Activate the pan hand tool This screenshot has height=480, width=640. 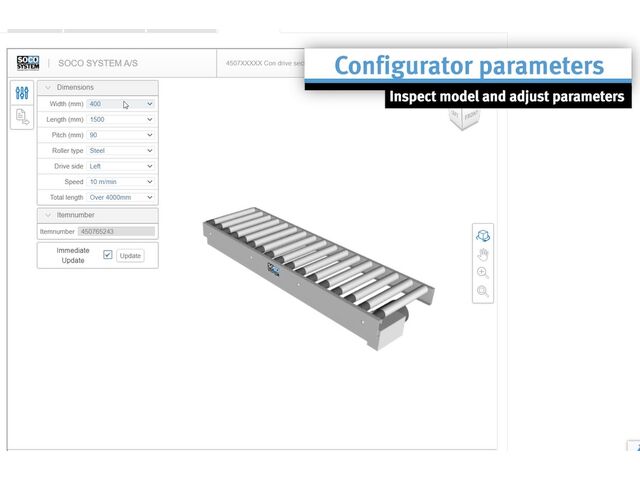pos(483,254)
